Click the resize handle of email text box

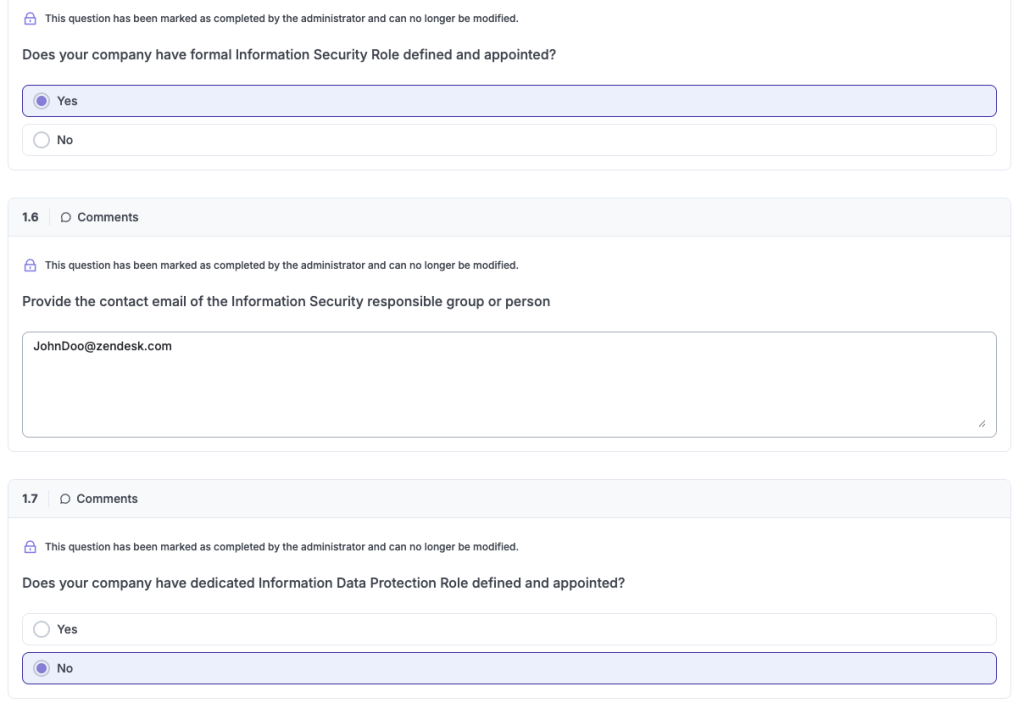pyautogui.click(x=982, y=423)
